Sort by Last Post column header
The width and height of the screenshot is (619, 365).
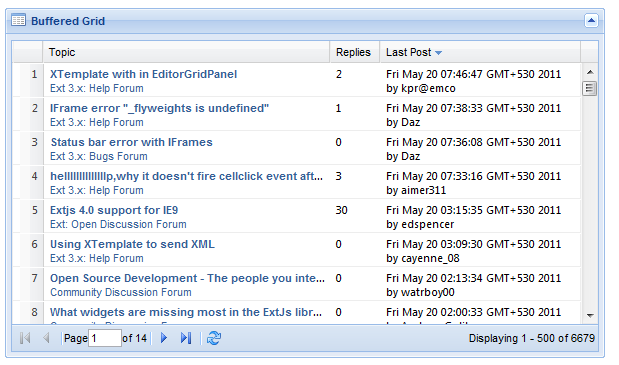[x=480, y=52]
